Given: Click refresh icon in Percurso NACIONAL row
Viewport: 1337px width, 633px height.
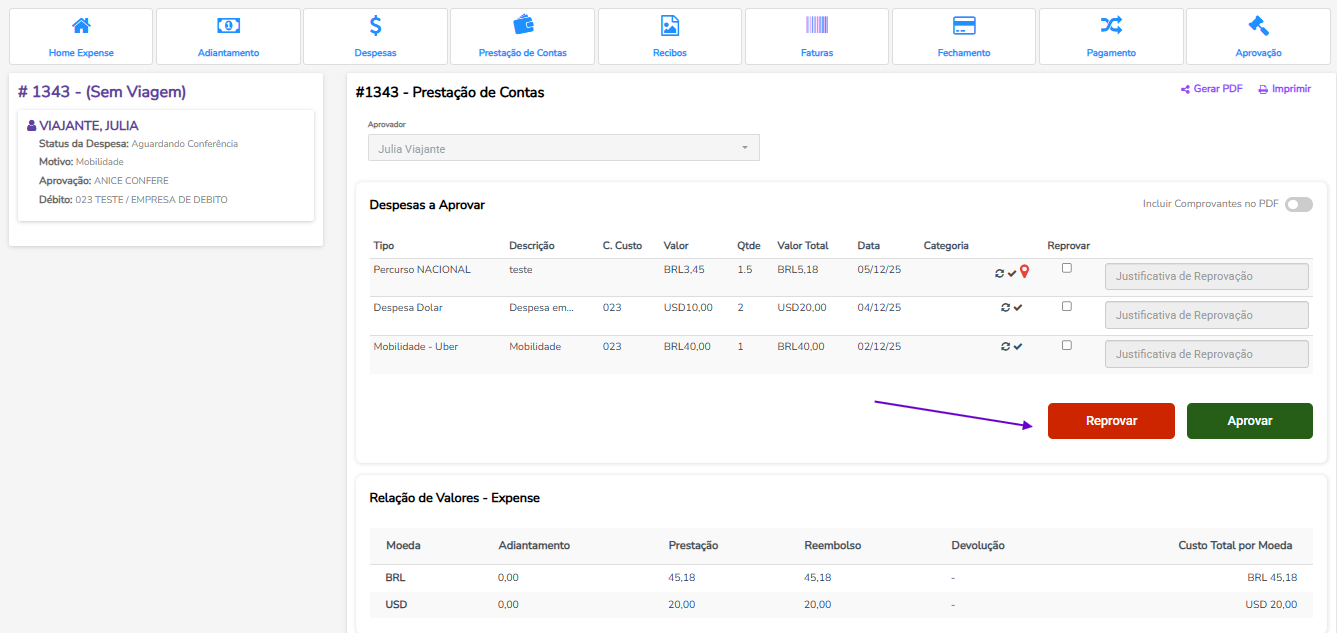Looking at the screenshot, I should pos(999,272).
